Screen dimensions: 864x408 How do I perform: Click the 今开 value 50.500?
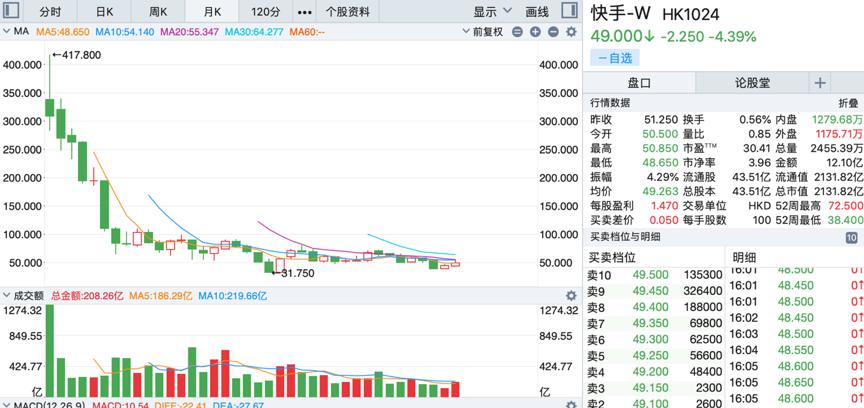(661, 134)
